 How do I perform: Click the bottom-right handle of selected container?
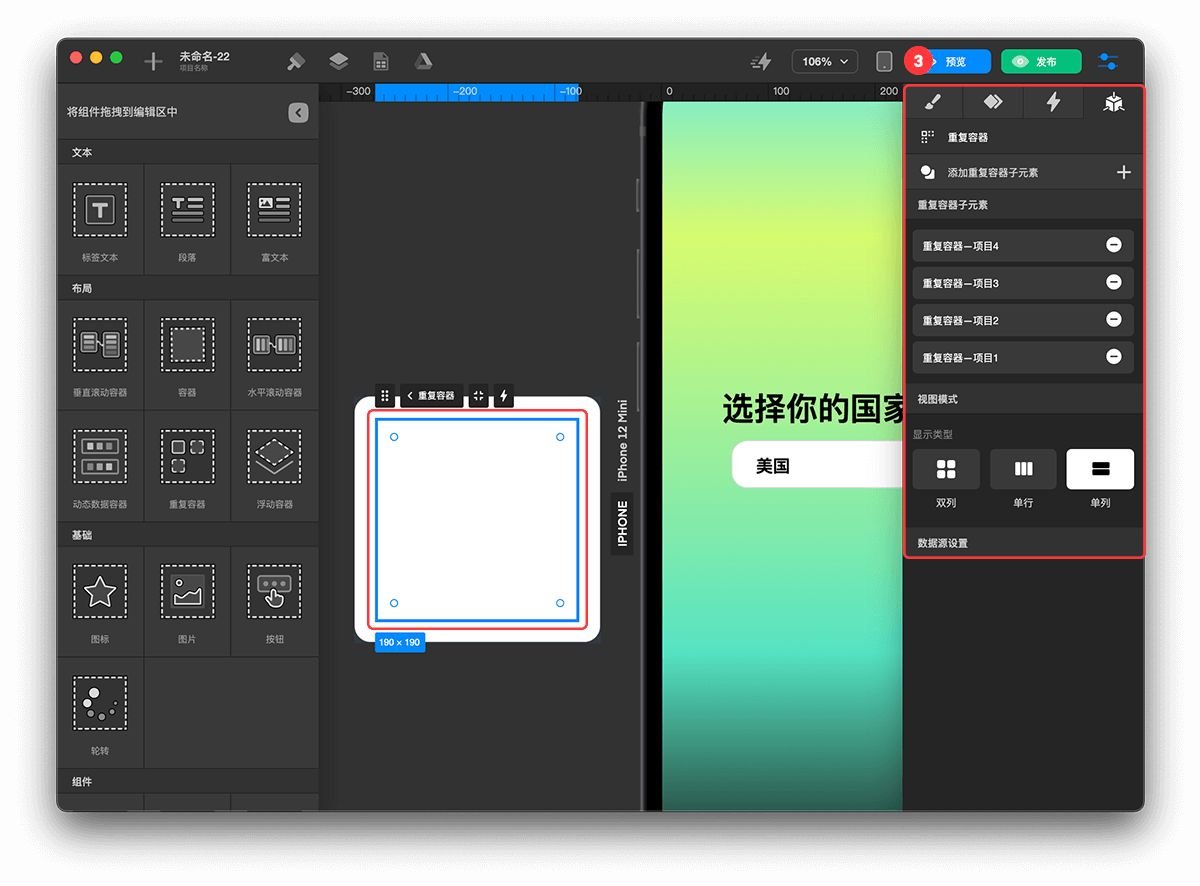point(560,603)
